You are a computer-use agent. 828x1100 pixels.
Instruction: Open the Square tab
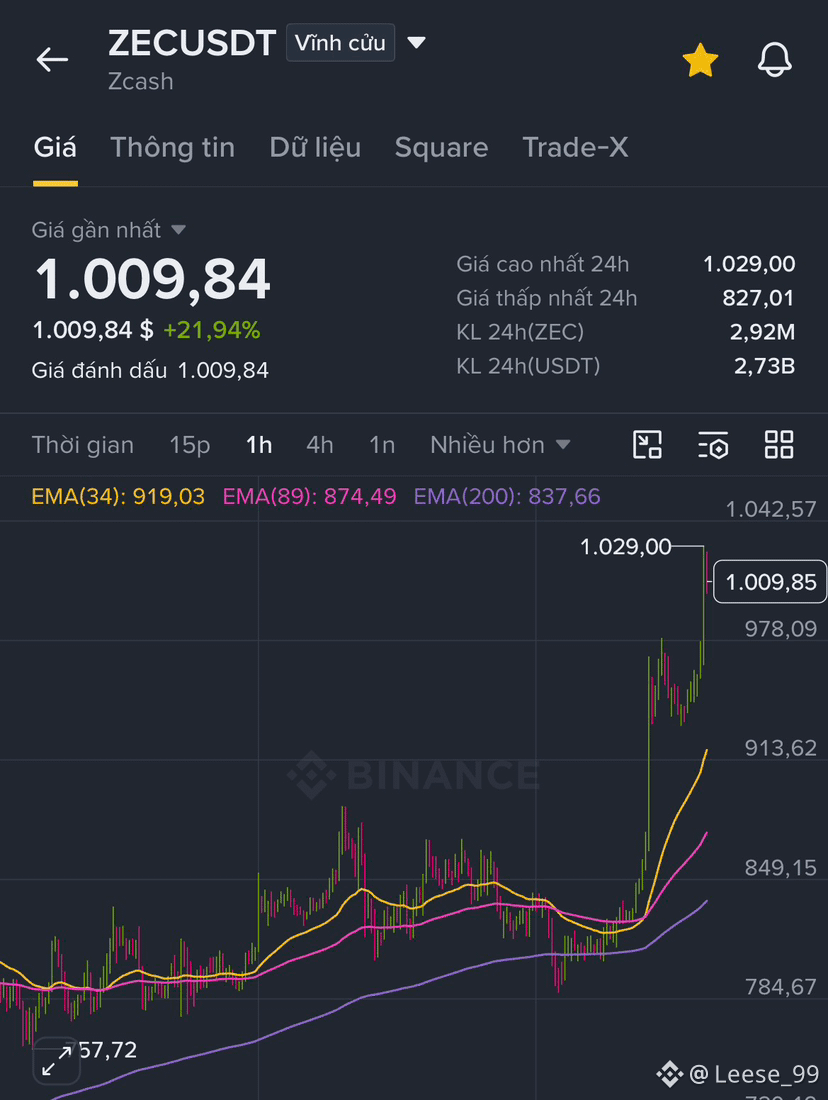(x=441, y=147)
